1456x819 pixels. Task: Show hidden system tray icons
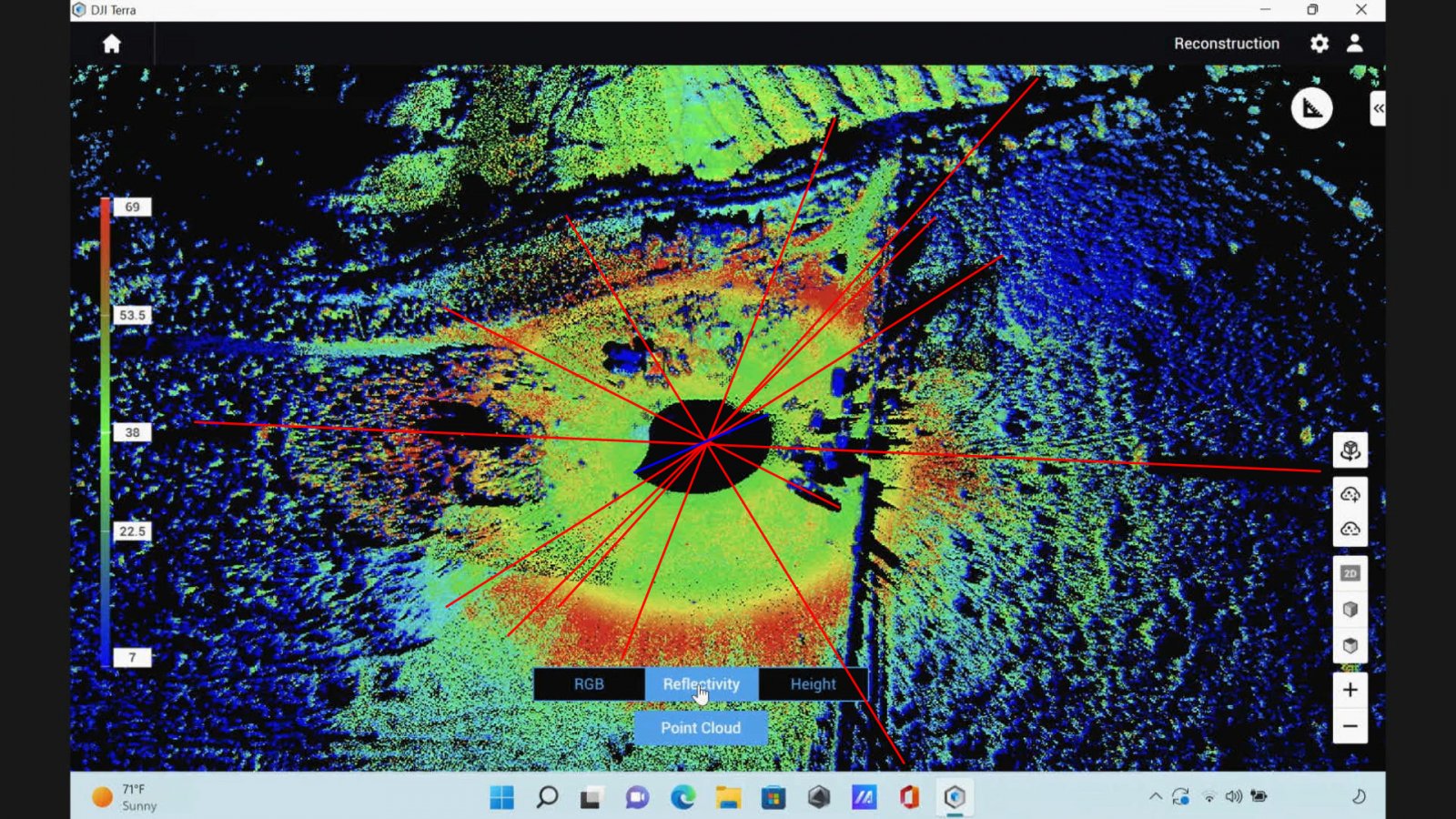(x=1155, y=796)
